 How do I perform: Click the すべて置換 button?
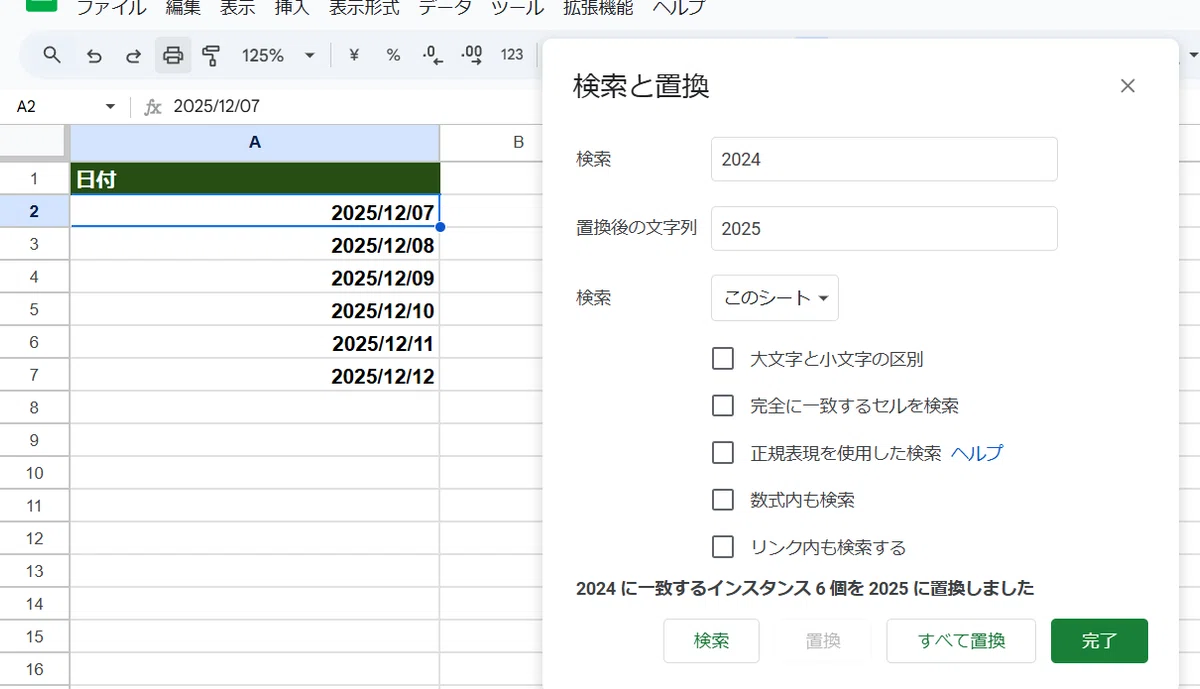point(961,641)
